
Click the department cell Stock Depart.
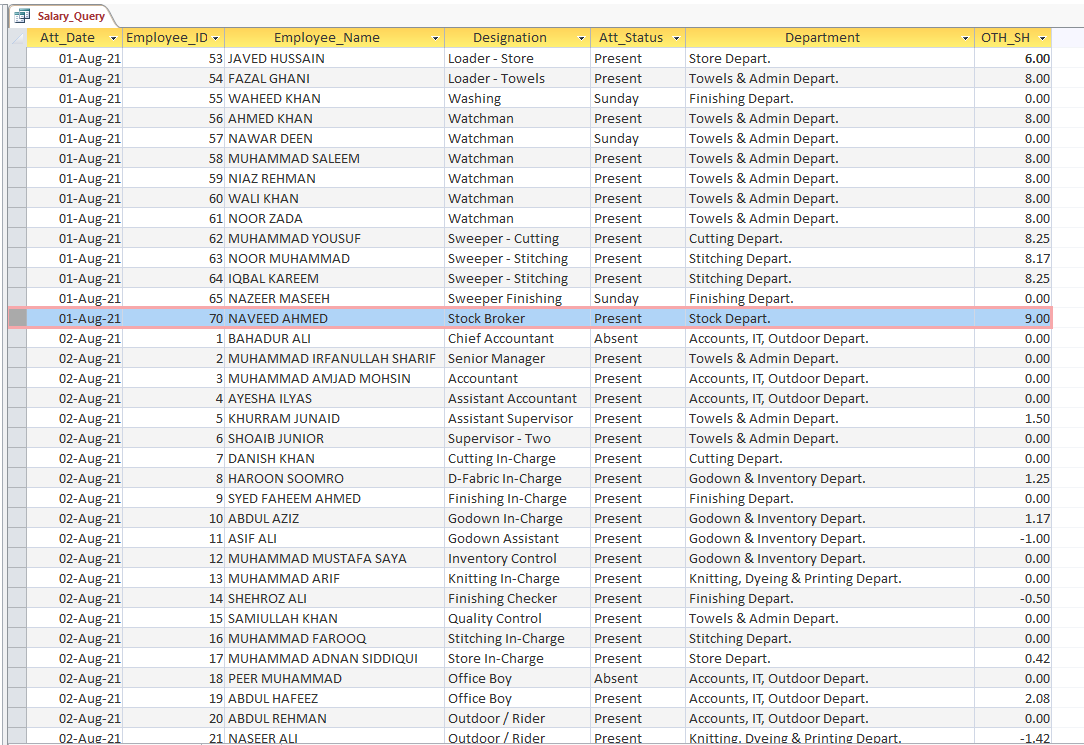tap(830, 319)
